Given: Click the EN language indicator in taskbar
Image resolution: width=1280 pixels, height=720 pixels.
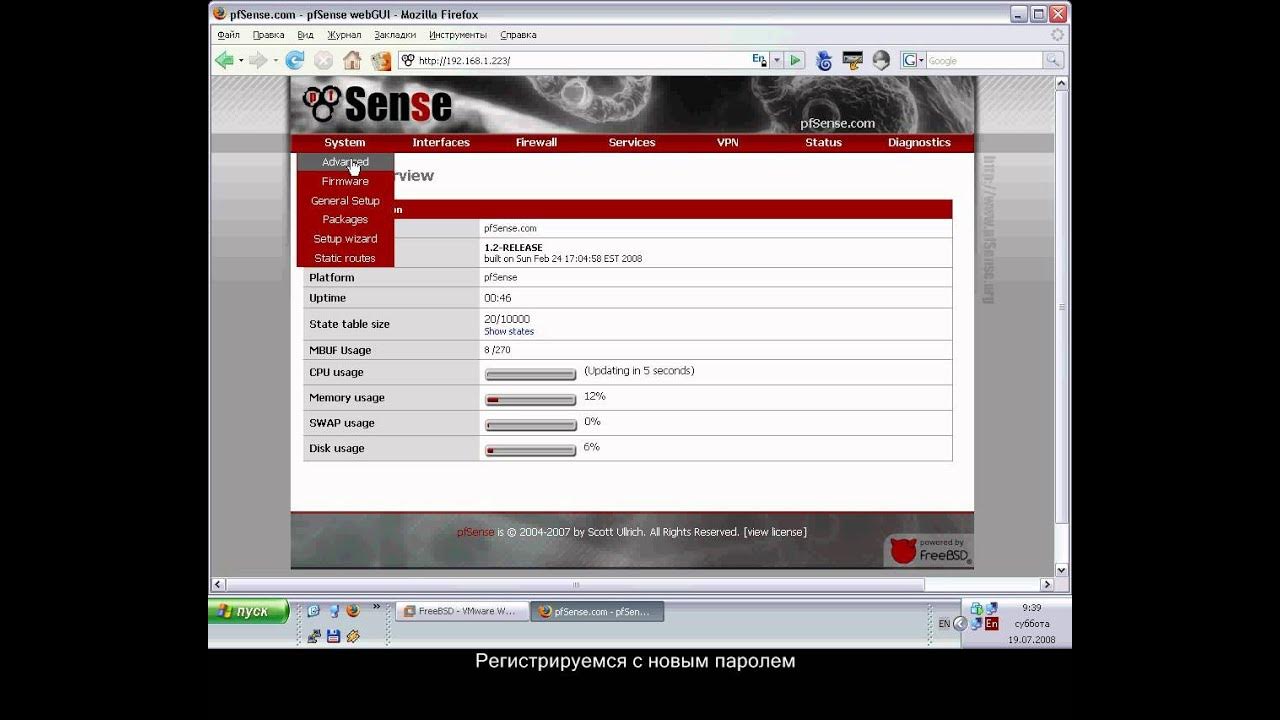Looking at the screenshot, I should 944,624.
